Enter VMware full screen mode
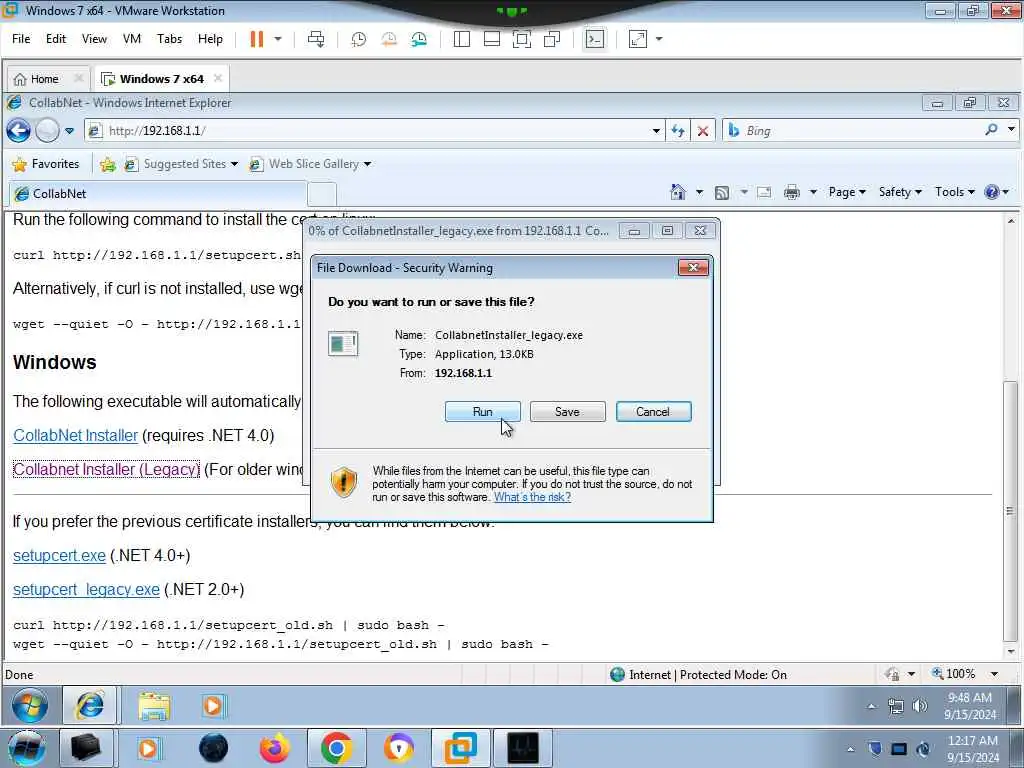The image size is (1024, 768). (x=522, y=39)
